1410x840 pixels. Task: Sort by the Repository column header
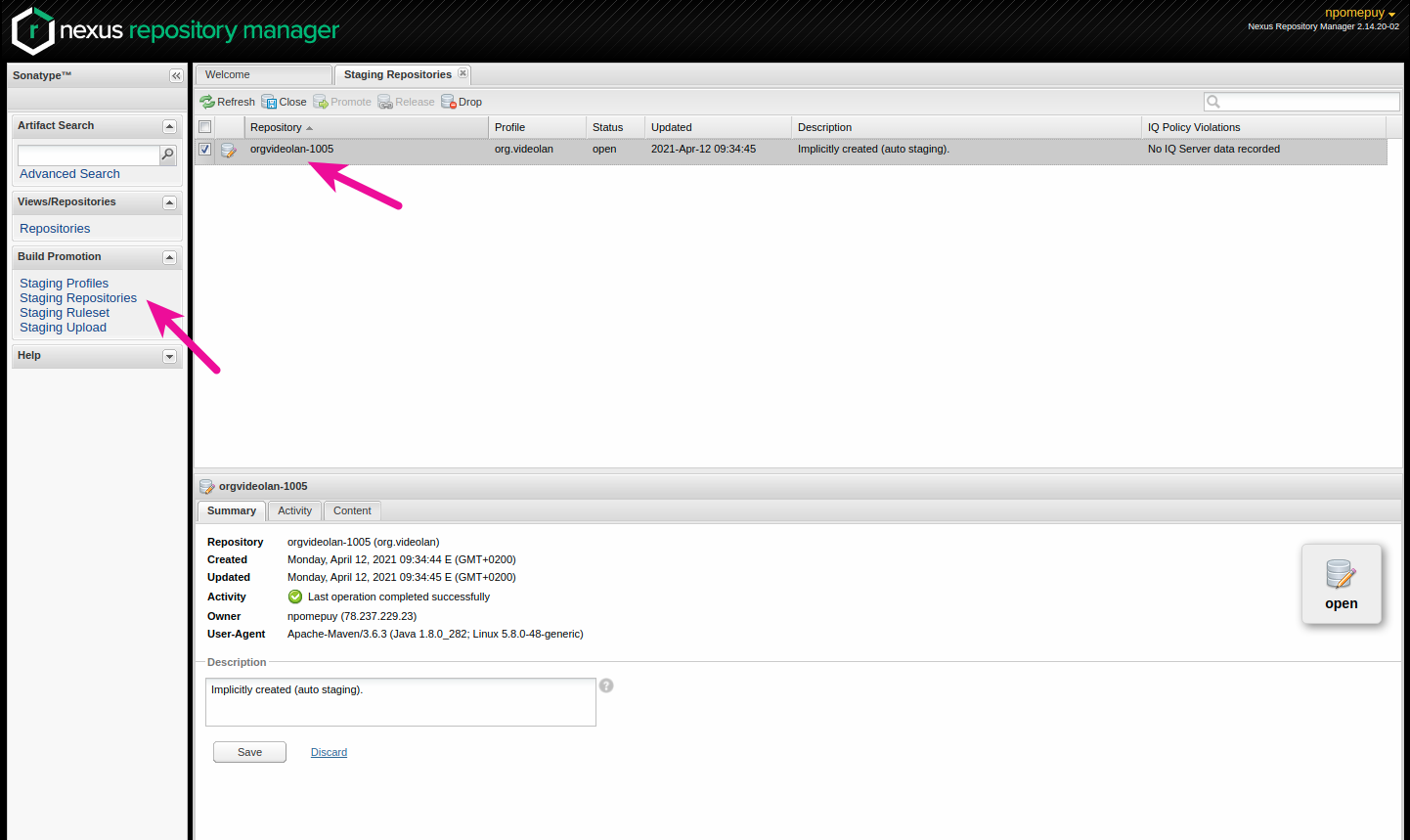pos(367,127)
